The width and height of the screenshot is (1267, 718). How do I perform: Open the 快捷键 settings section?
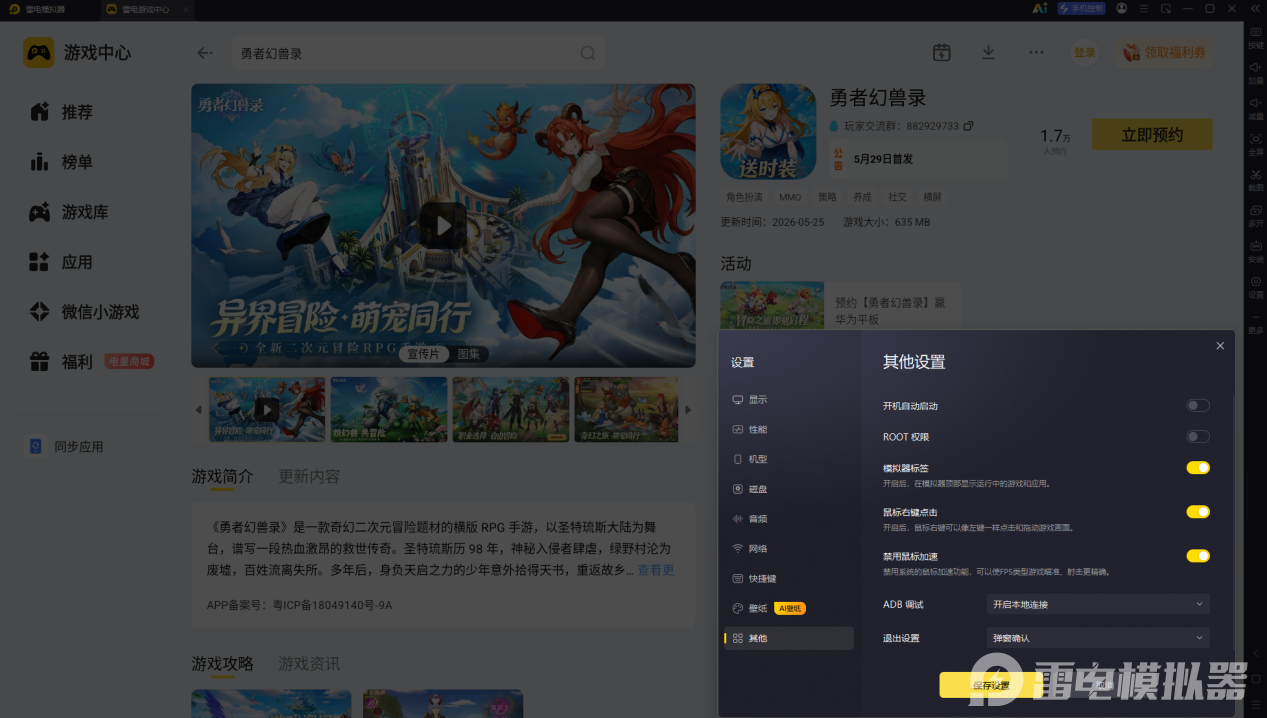(788, 578)
